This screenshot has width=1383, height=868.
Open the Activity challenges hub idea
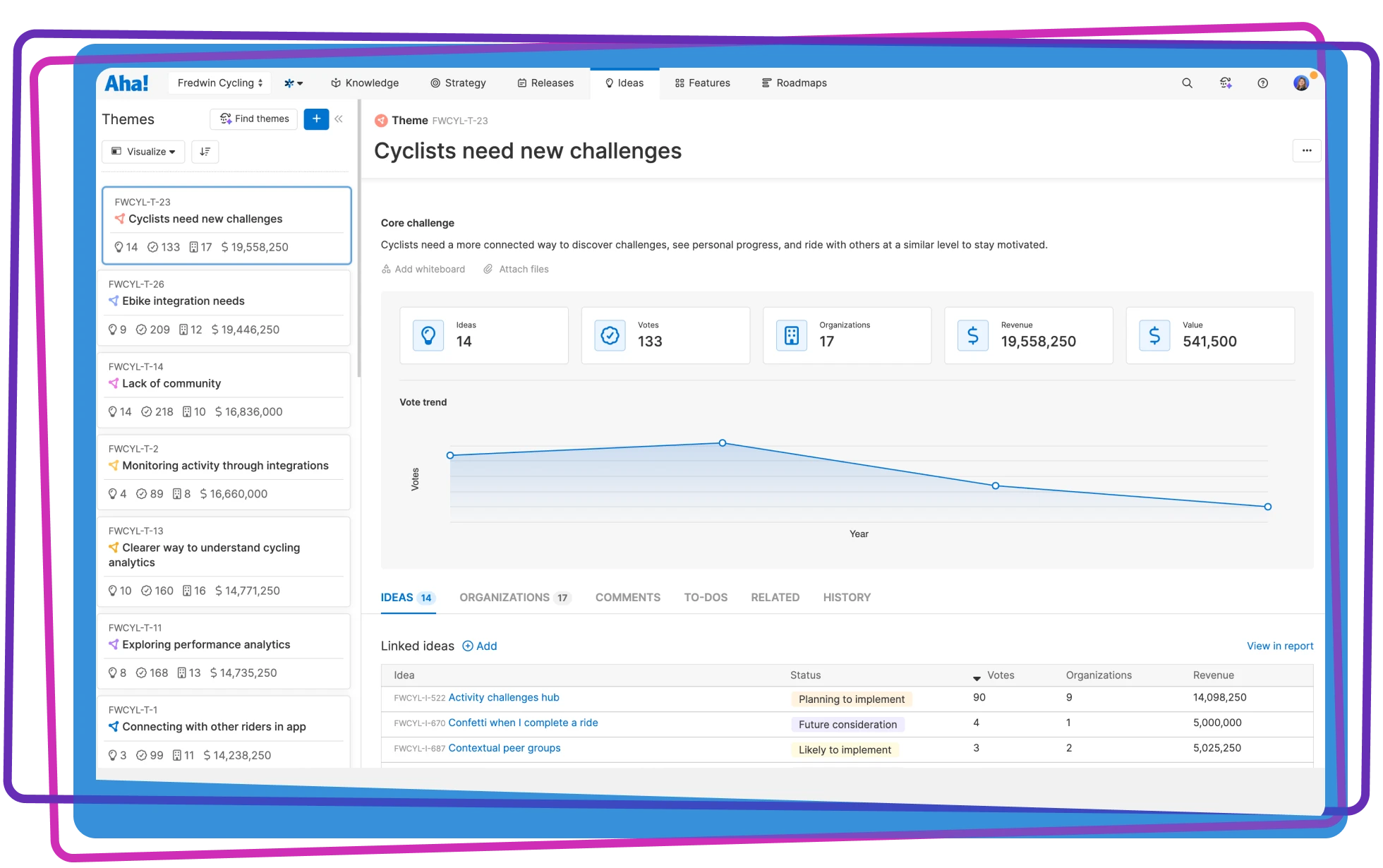pos(504,698)
